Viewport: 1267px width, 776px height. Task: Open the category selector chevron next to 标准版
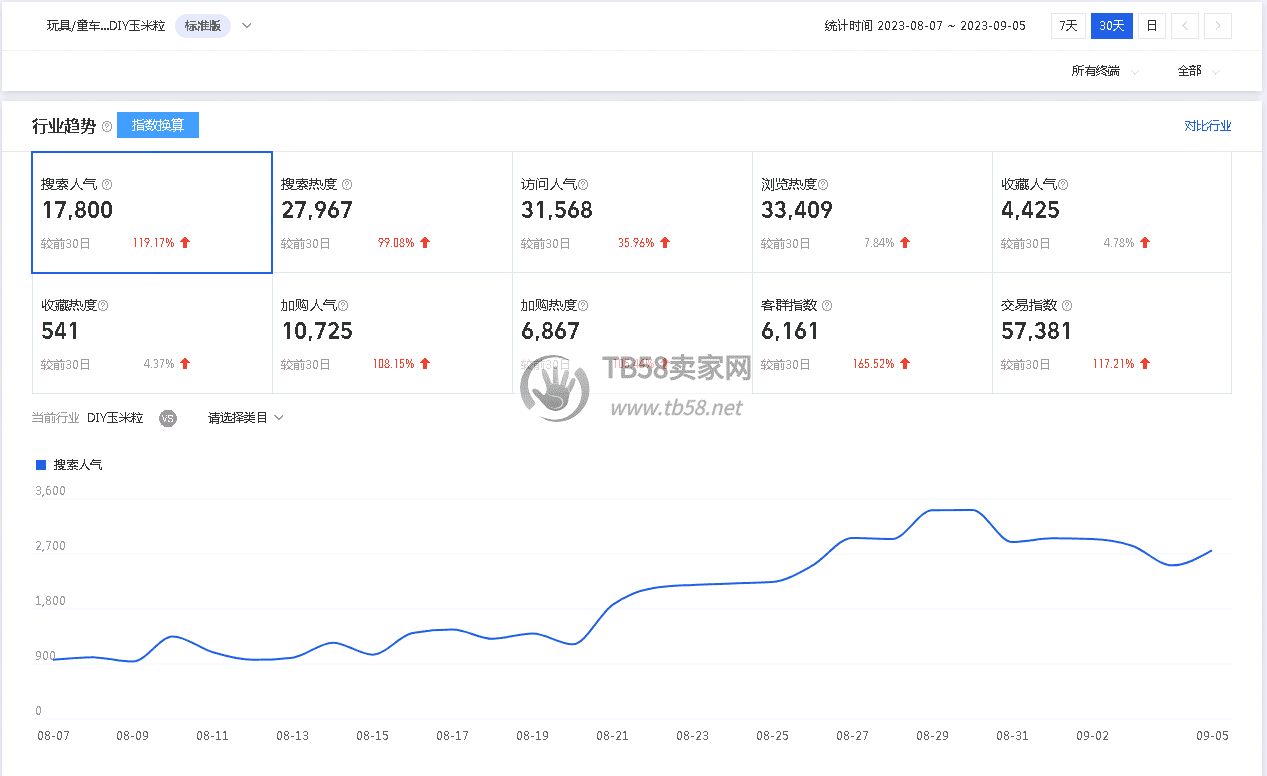[x=247, y=26]
